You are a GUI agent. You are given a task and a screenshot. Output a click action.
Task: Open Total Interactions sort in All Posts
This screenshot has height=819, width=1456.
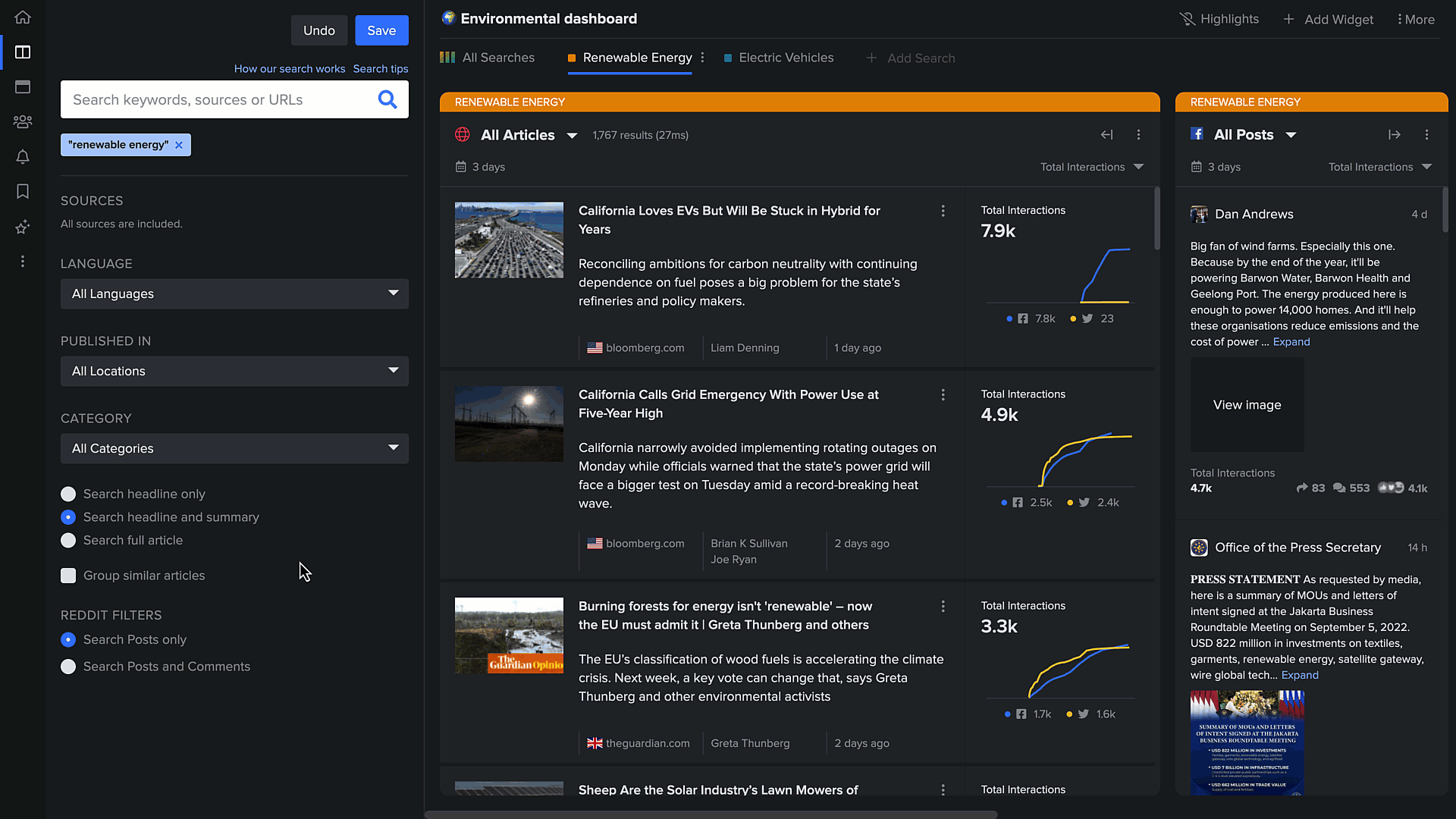coord(1379,167)
